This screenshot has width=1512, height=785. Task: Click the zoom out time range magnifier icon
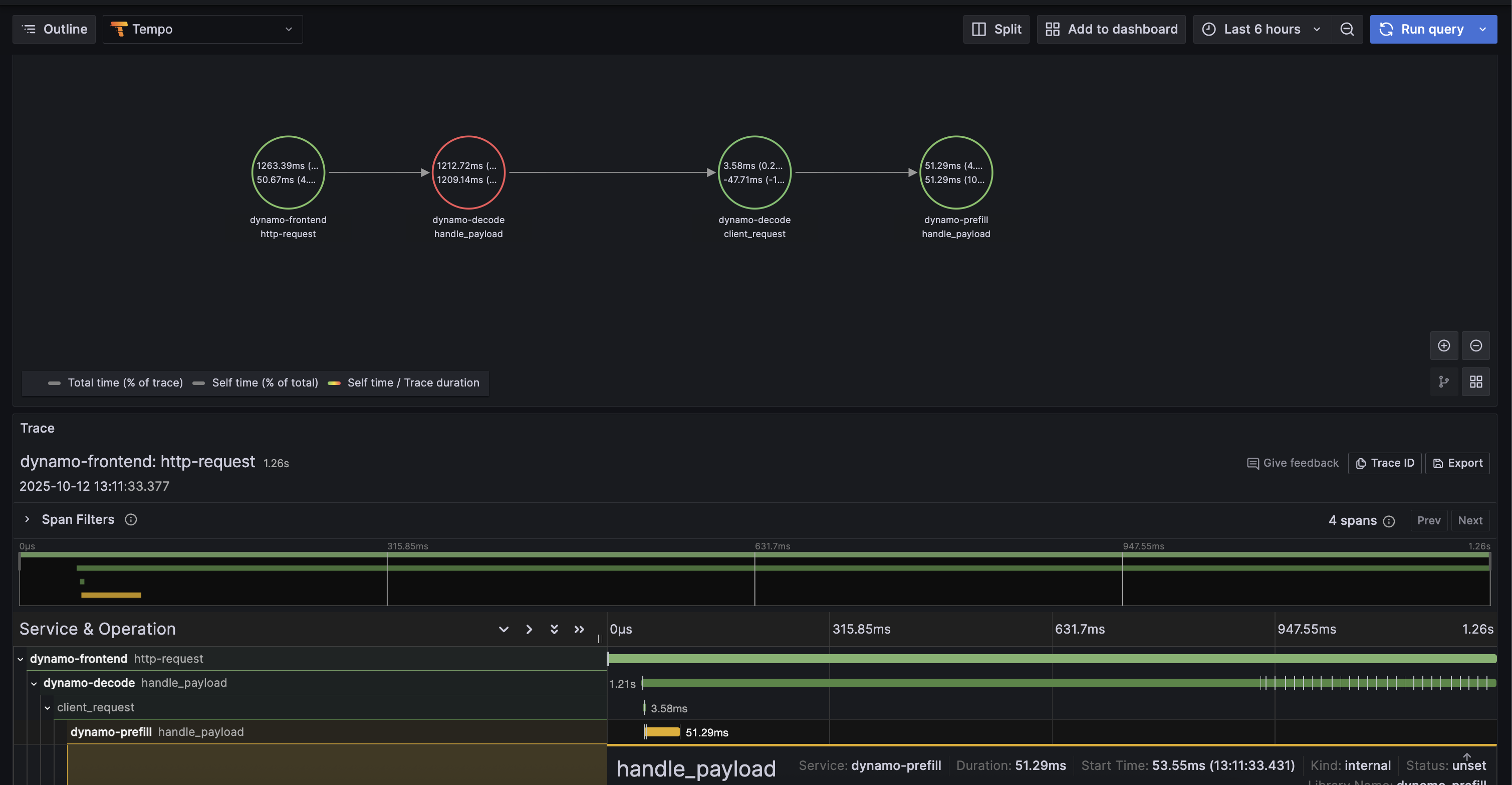pos(1347,30)
